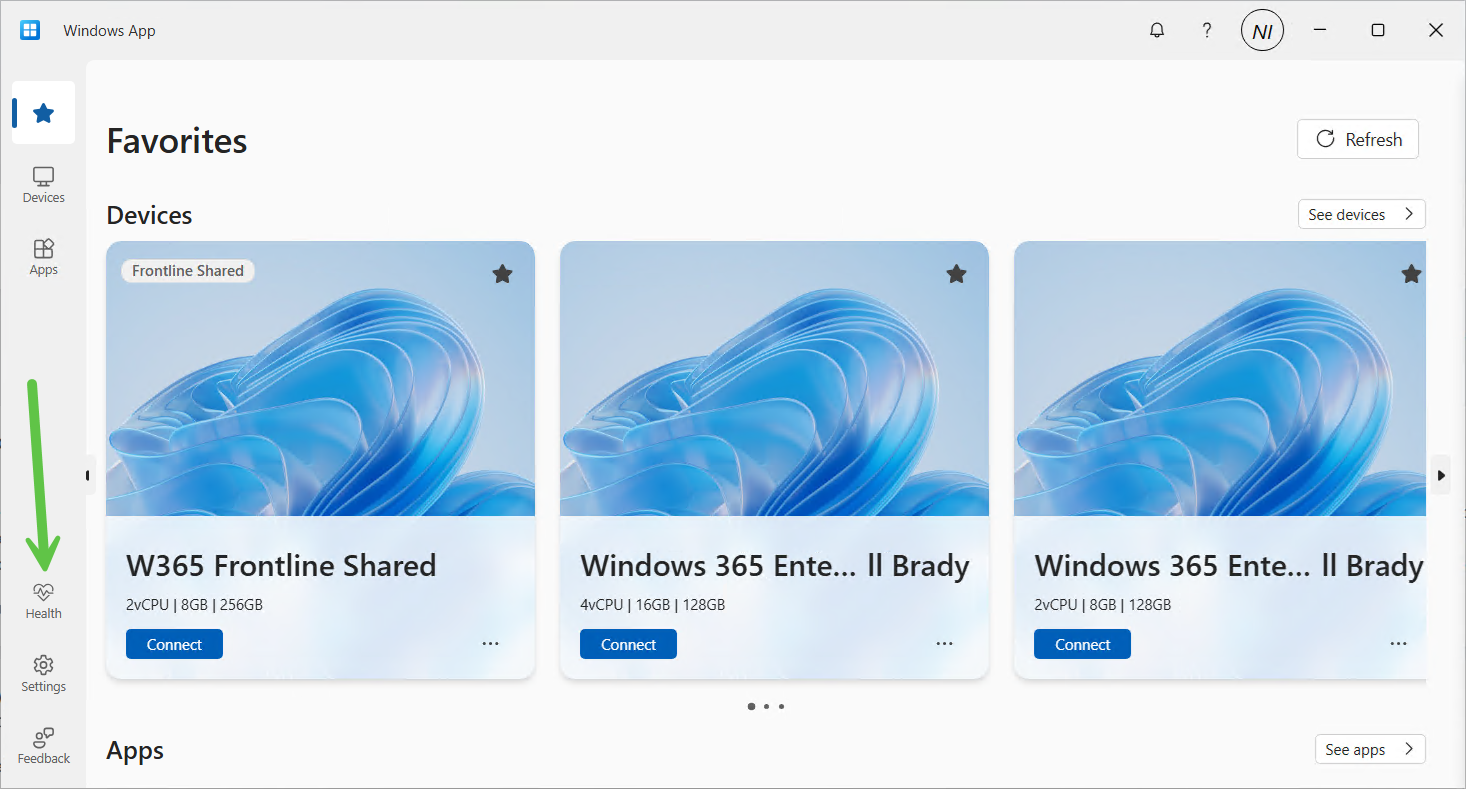Viewport: 1466px width, 789px height.
Task: Open more options on the 4vCPU device card
Action: [x=944, y=644]
